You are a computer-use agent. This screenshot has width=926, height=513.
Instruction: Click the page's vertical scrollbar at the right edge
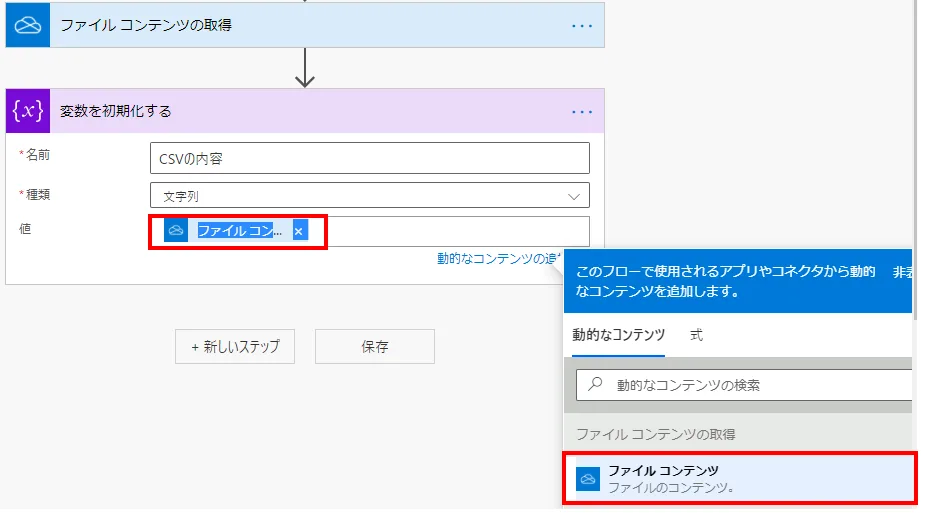coord(915,159)
